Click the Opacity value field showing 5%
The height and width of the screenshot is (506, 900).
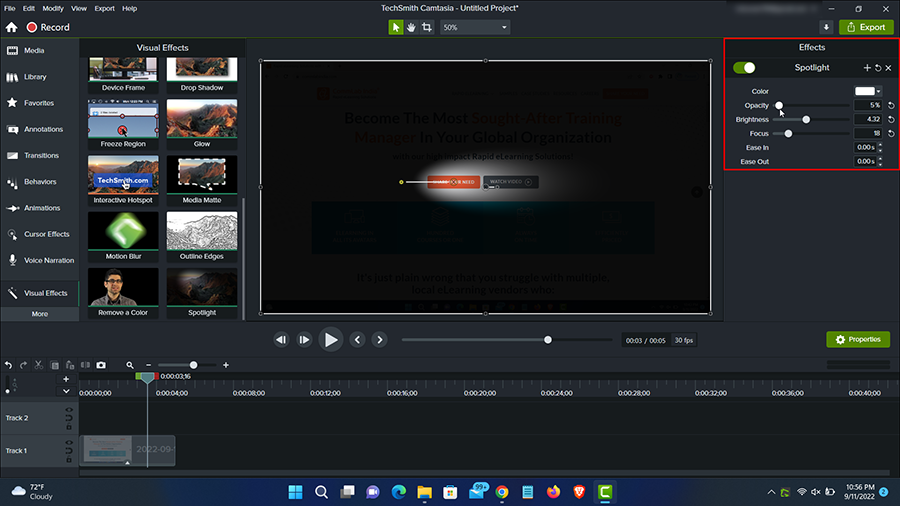click(x=868, y=106)
